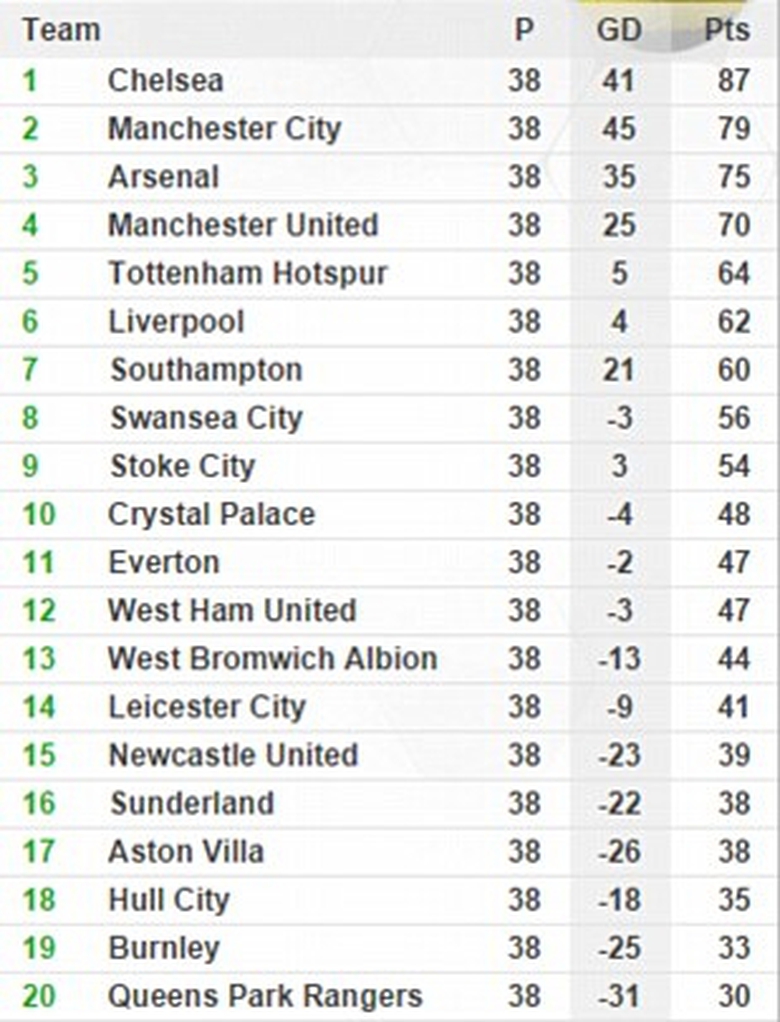This screenshot has width=780, height=1022.
Task: Select Queens Park Rangers team name
Action: (265, 996)
